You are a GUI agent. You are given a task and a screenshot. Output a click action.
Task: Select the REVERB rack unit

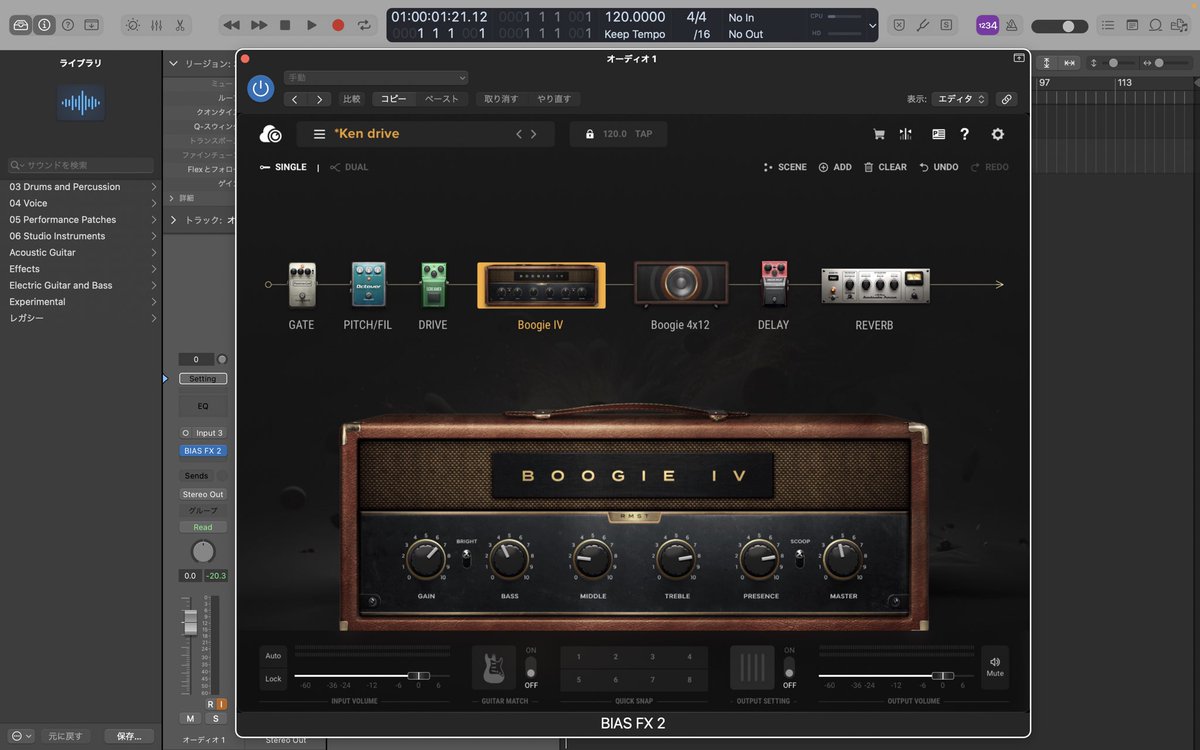pos(875,285)
